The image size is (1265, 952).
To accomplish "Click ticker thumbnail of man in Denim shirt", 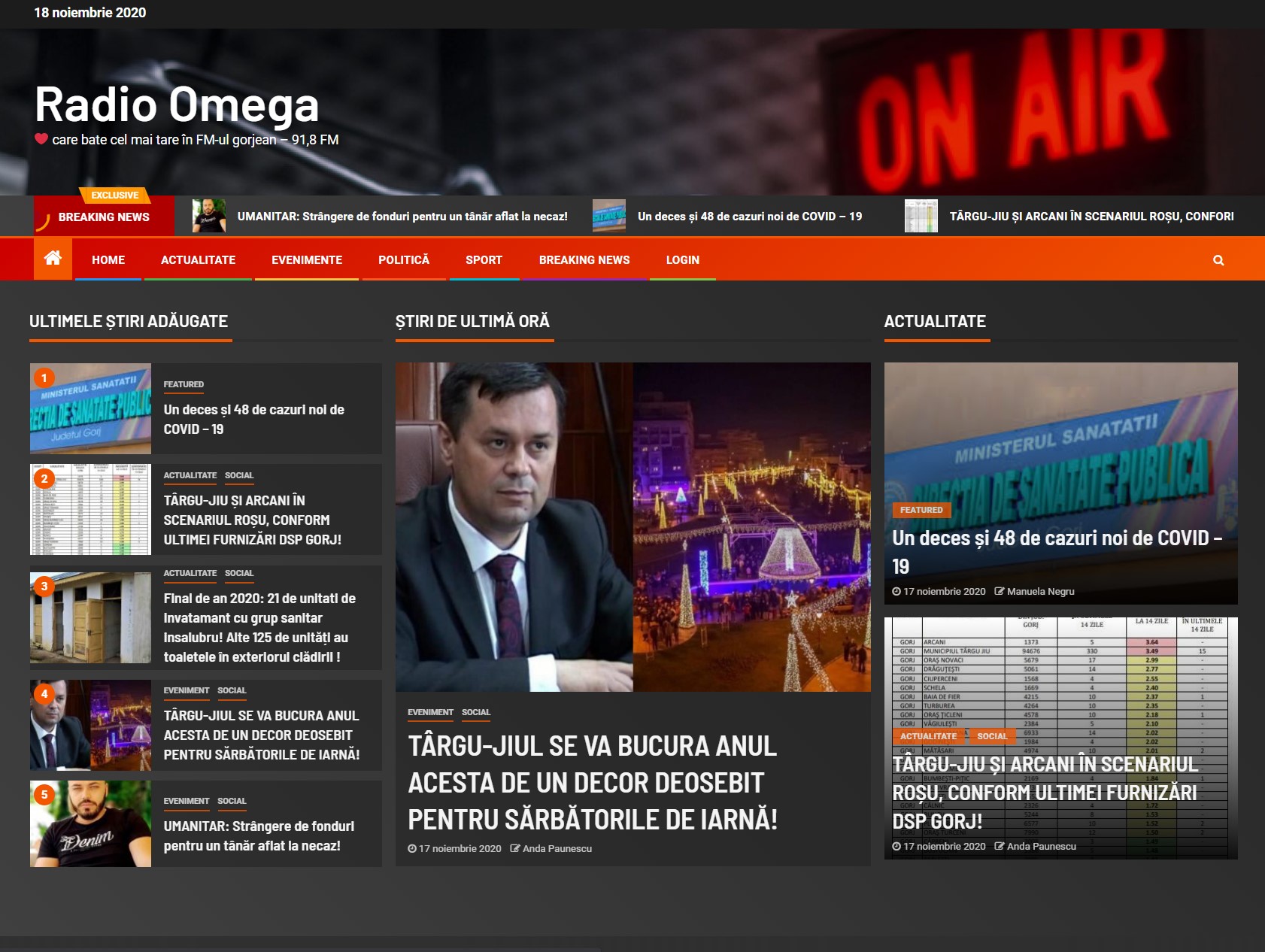I will 209,216.
